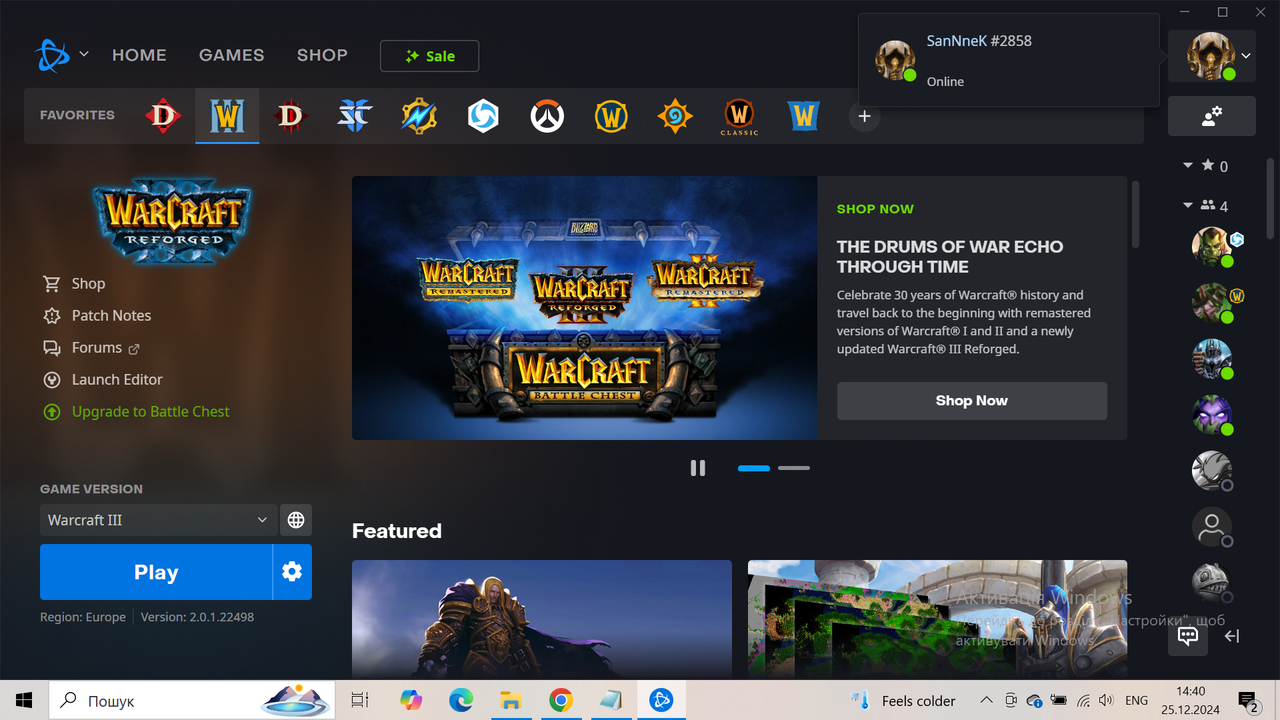Open the purple night elf friend avatar
Image resolution: width=1280 pixels, height=720 pixels.
click(x=1213, y=414)
